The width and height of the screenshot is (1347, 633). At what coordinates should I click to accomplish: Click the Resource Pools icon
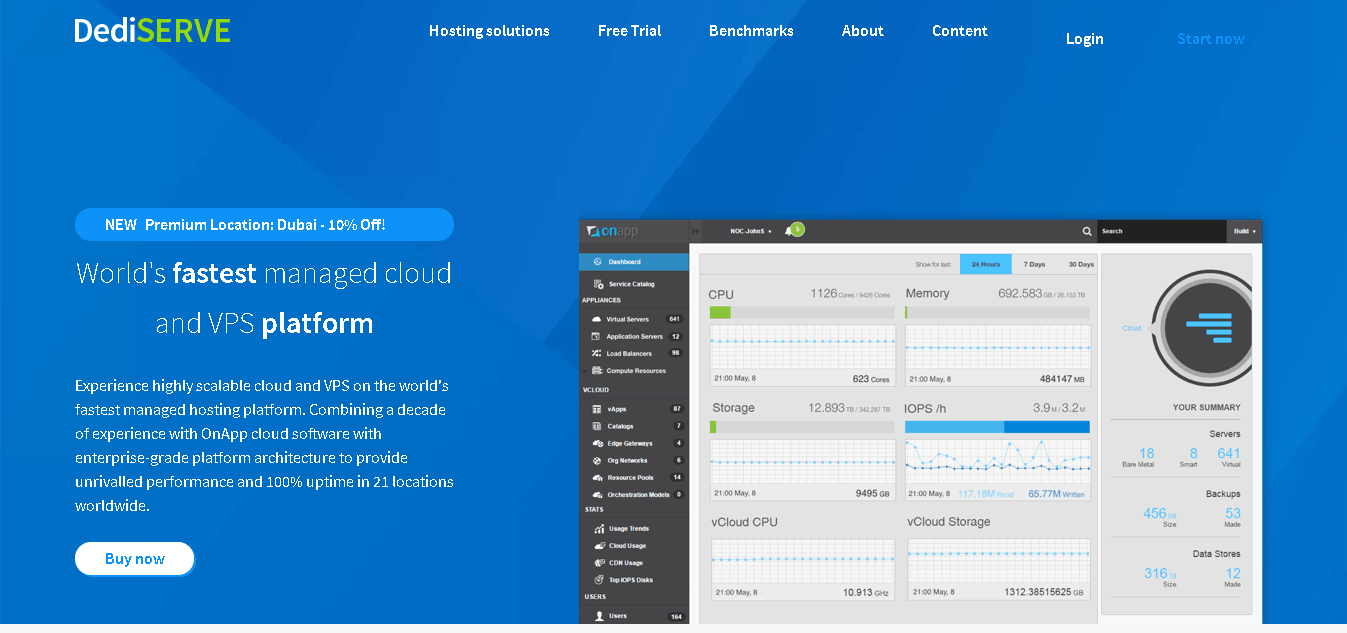click(x=597, y=477)
